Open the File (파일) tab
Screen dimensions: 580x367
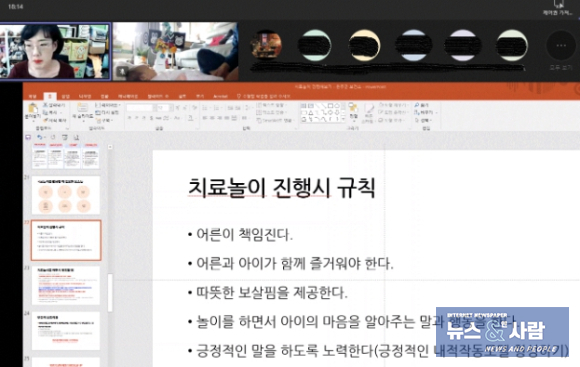pos(33,96)
